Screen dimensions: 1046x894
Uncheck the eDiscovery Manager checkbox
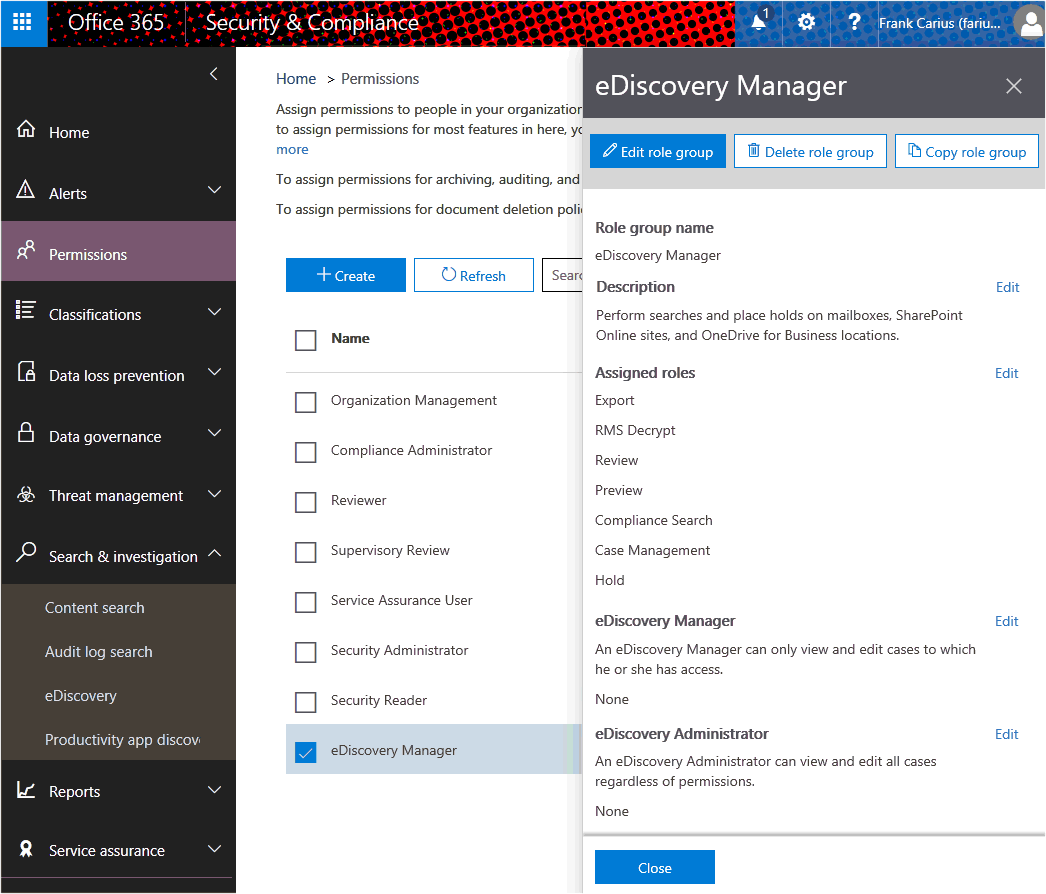[306, 753]
